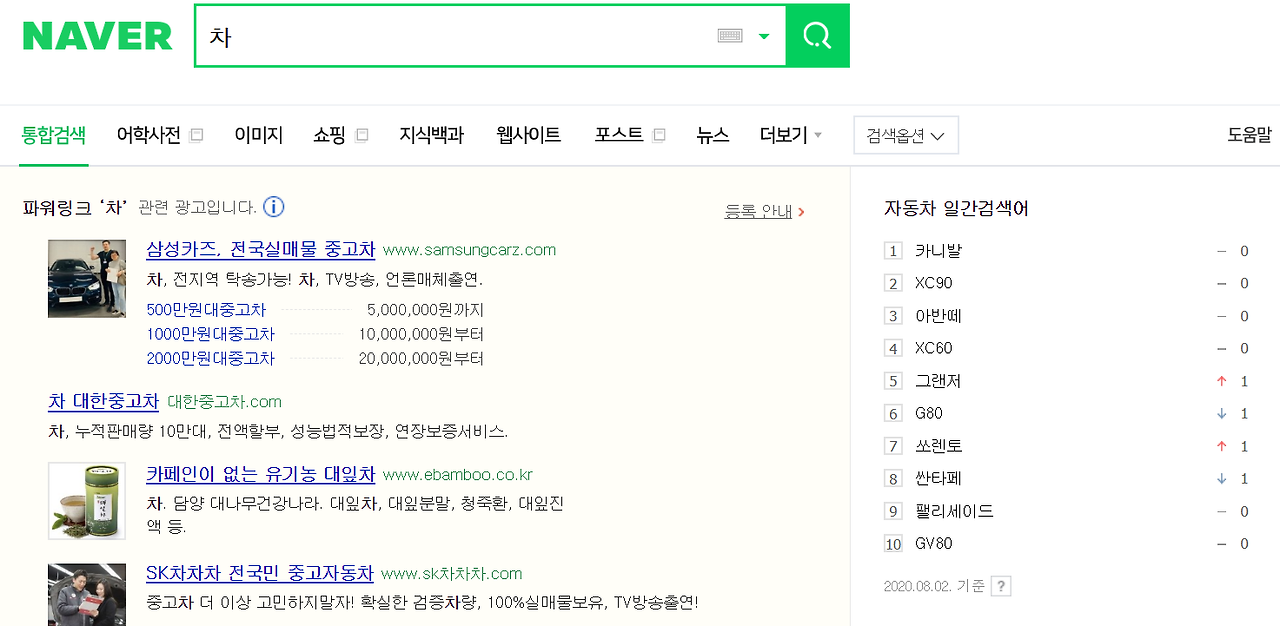The width and height of the screenshot is (1280, 626).
Task: Click the NAVER logo
Action: pos(96,35)
